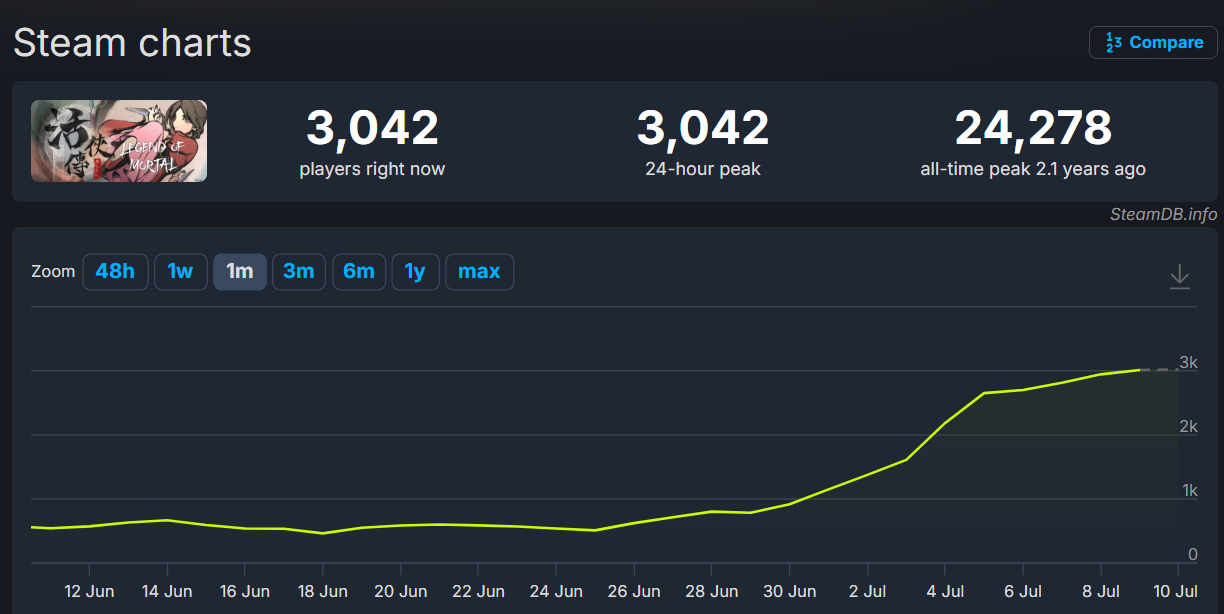Screen dimensions: 1224x614
Task: Click the 20 Jun axis label
Action: (400, 591)
